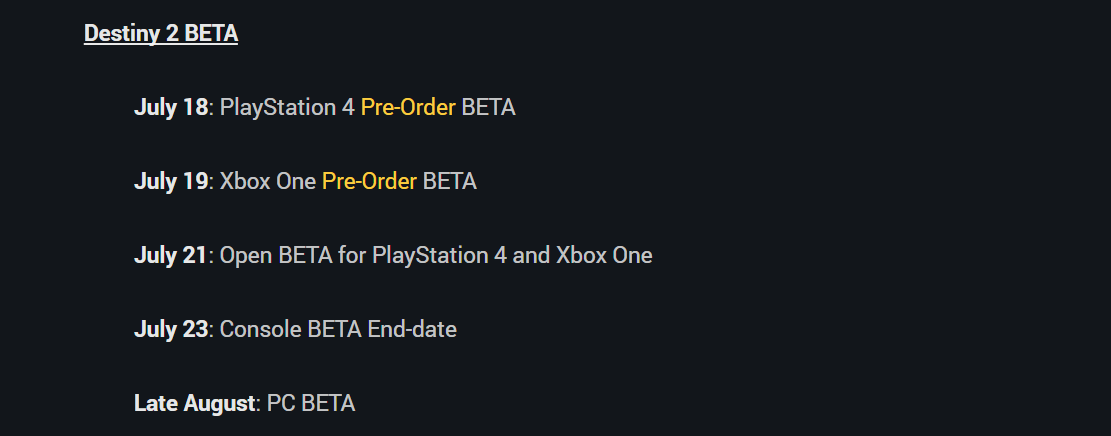Viewport: 1111px width, 436px height.
Task: Click PlayStation 4 text in July 18 line
Action: 287,107
